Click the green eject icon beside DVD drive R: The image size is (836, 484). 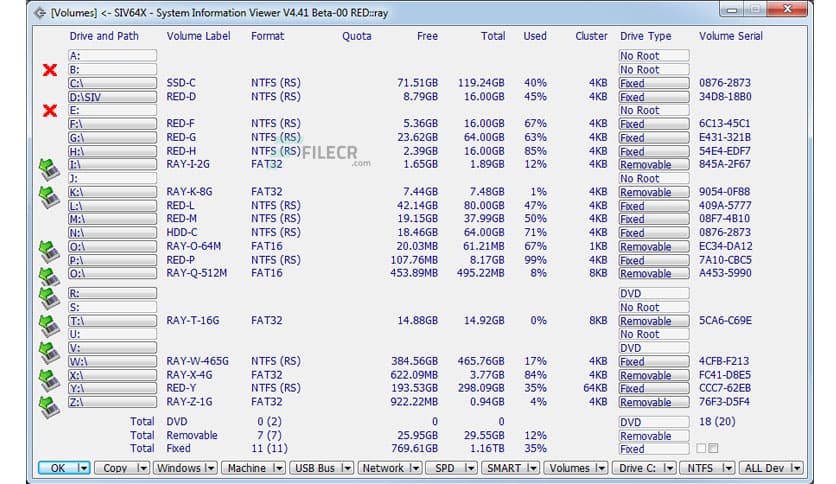click(49, 298)
